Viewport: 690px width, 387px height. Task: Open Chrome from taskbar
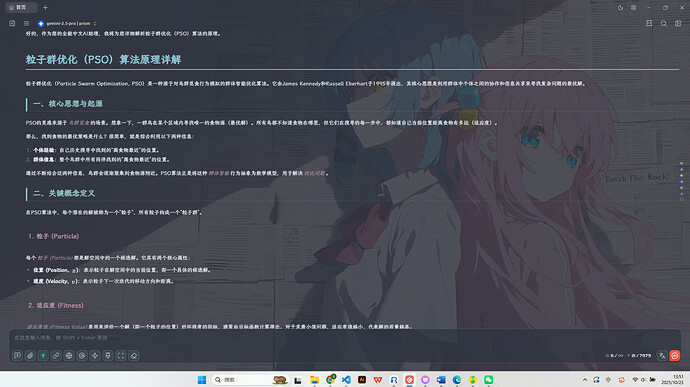click(330, 380)
